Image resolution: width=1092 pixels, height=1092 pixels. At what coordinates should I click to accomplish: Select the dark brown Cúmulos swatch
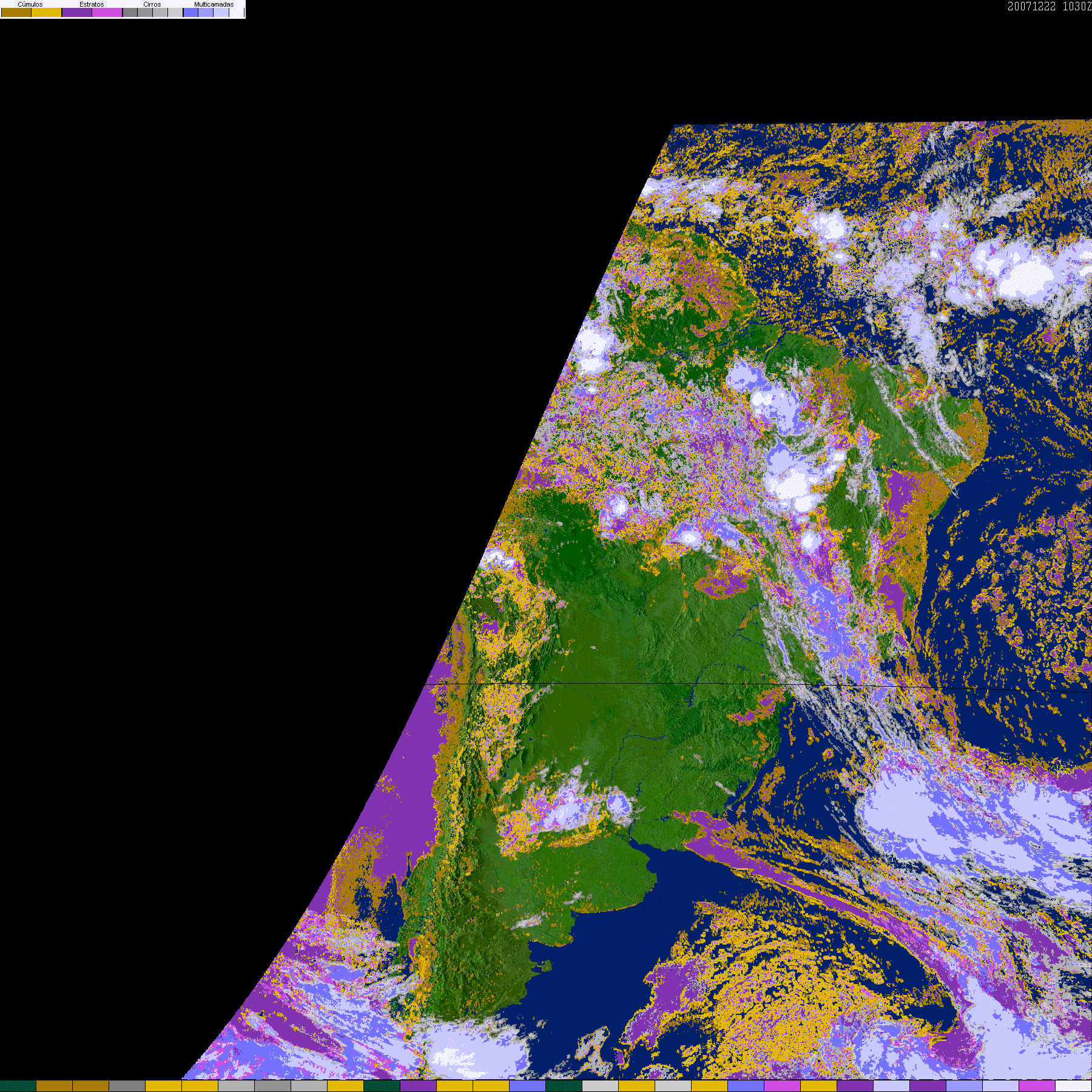point(16,12)
